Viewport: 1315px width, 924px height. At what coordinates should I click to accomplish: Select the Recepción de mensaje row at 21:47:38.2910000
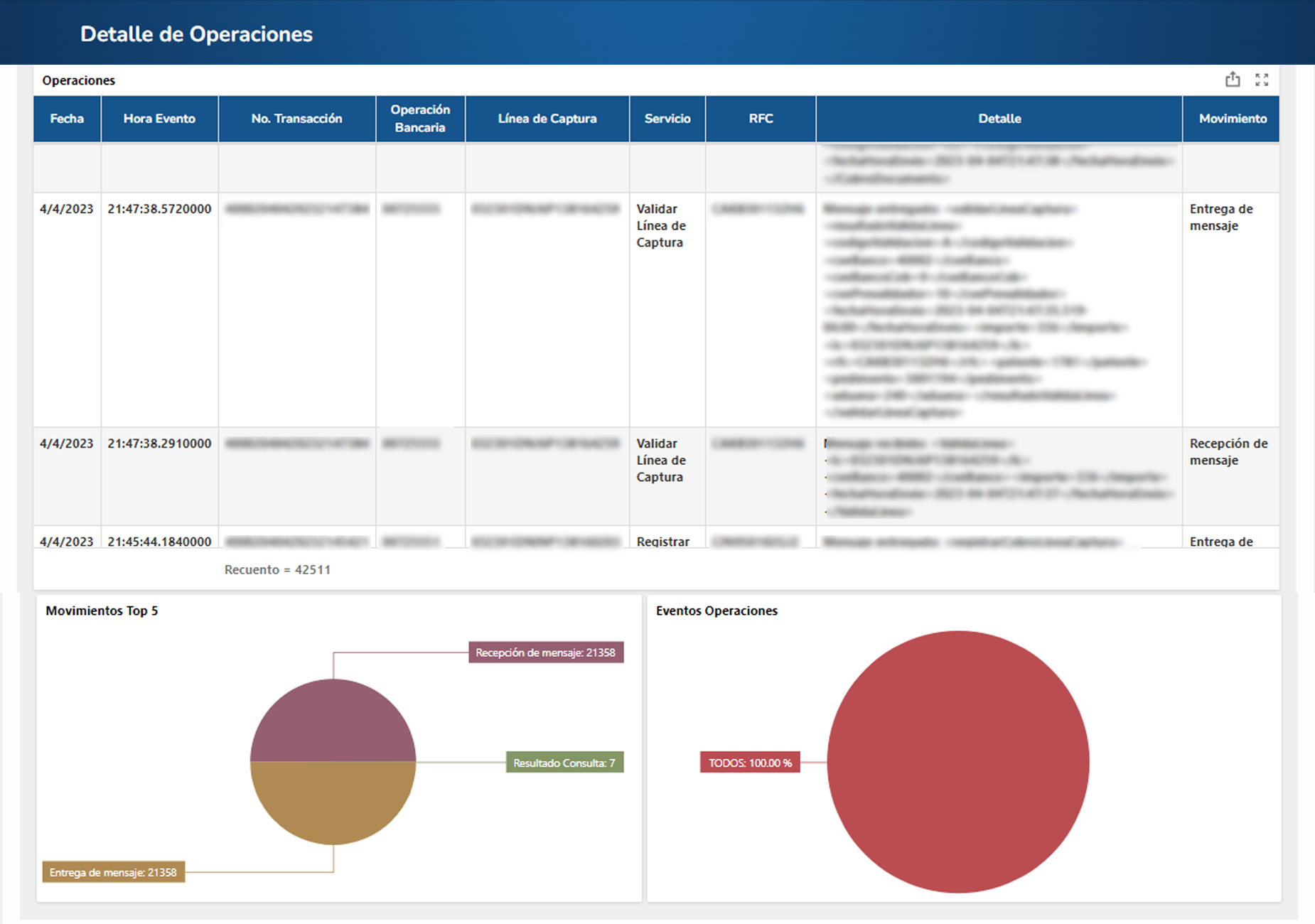pyautogui.click(x=159, y=444)
